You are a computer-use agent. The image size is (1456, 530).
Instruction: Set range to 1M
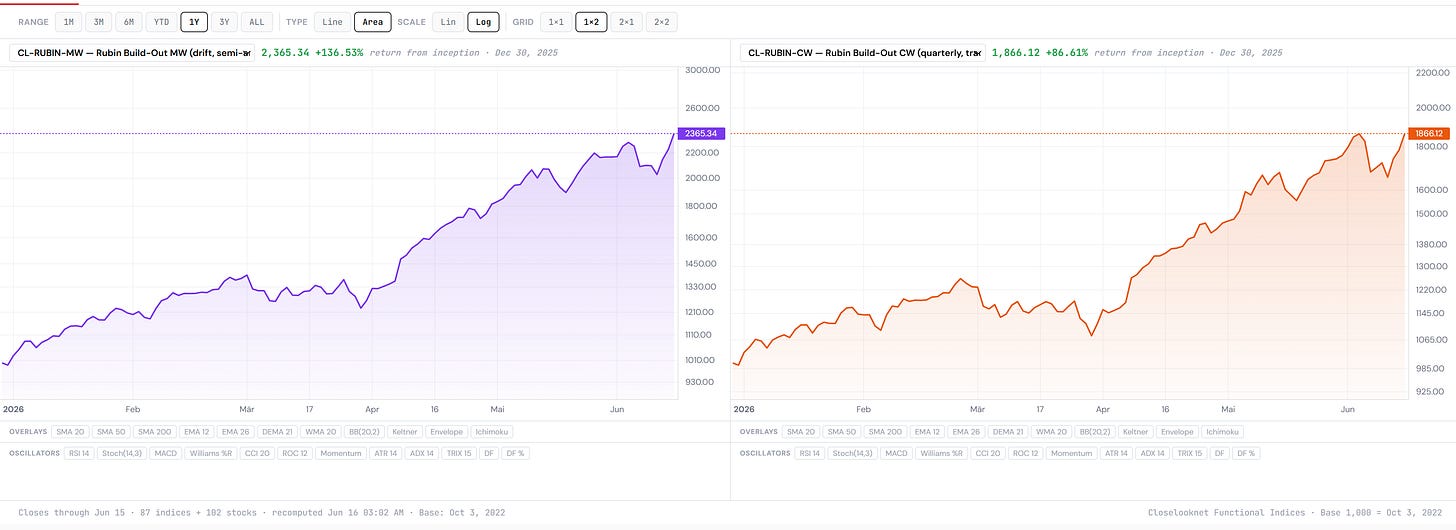68,22
